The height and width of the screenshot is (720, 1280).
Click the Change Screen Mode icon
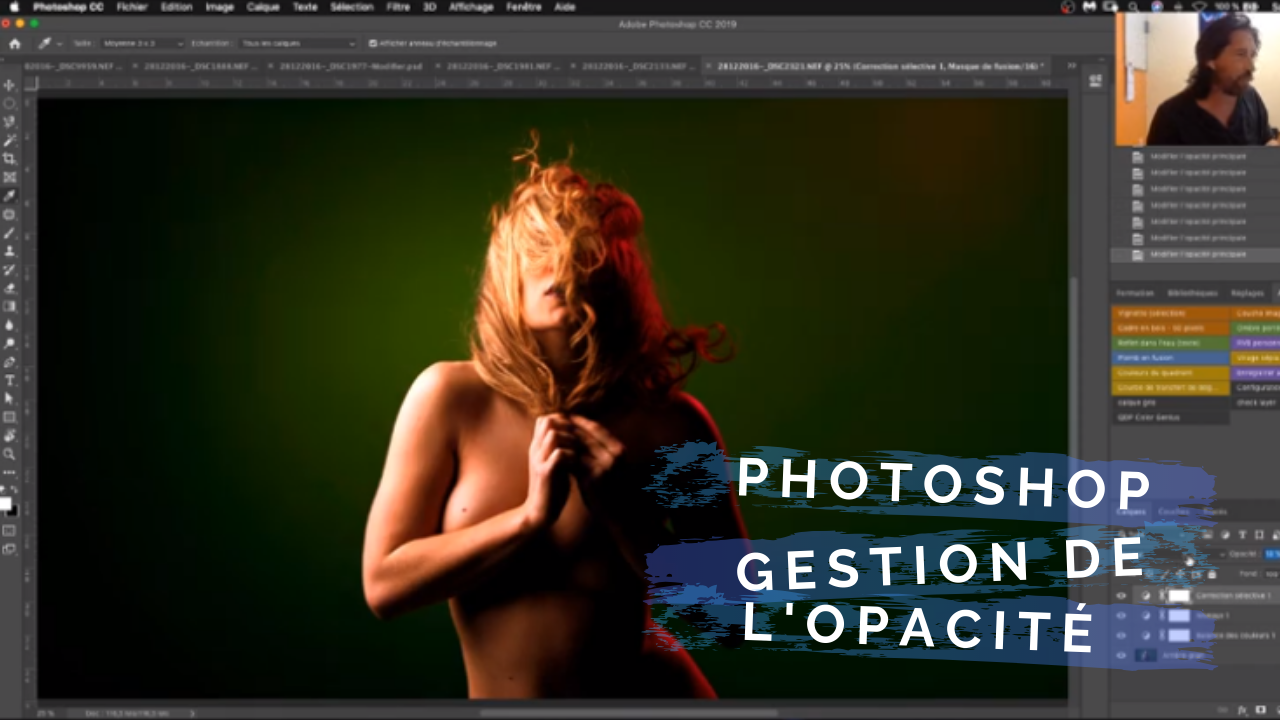(x=10, y=548)
